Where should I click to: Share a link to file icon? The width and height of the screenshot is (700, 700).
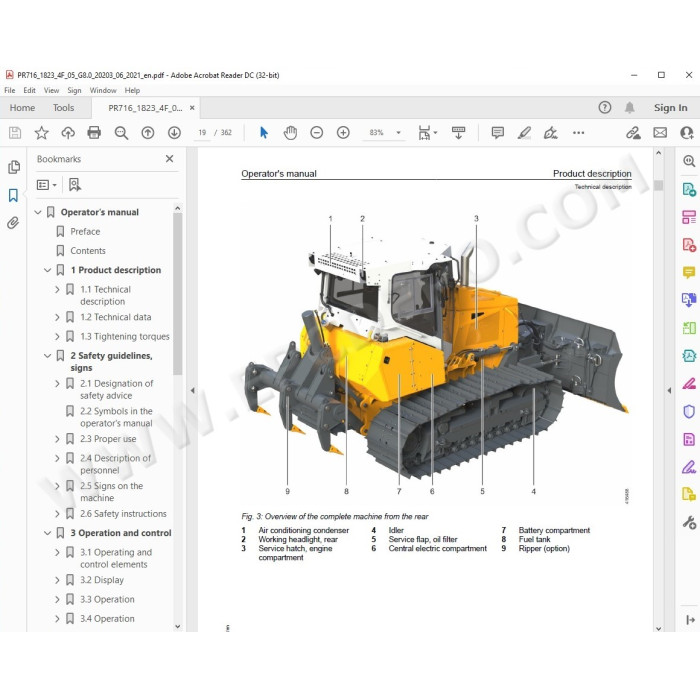[633, 133]
